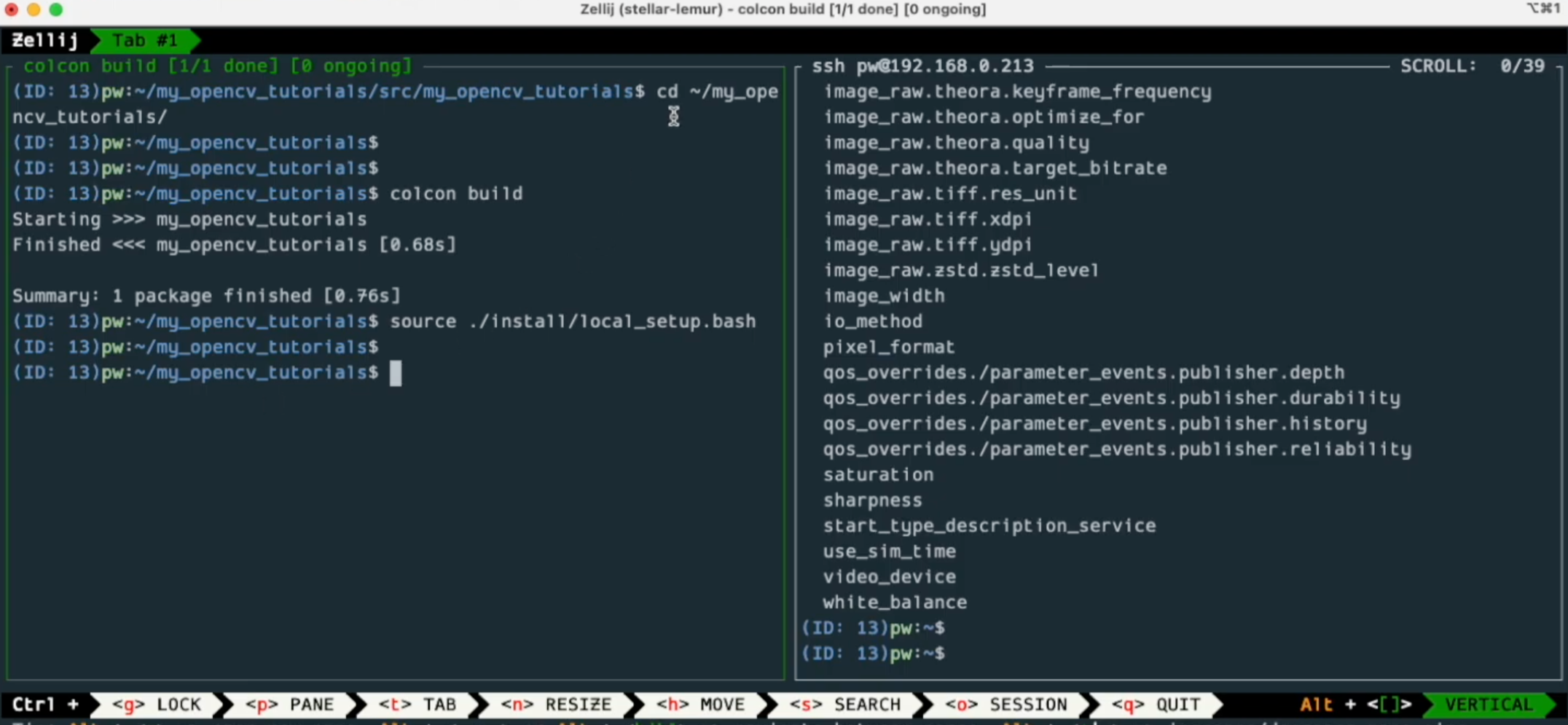Click image_raw.tiff.xdpi parameter
The width and height of the screenshot is (1568, 725).
coord(928,219)
